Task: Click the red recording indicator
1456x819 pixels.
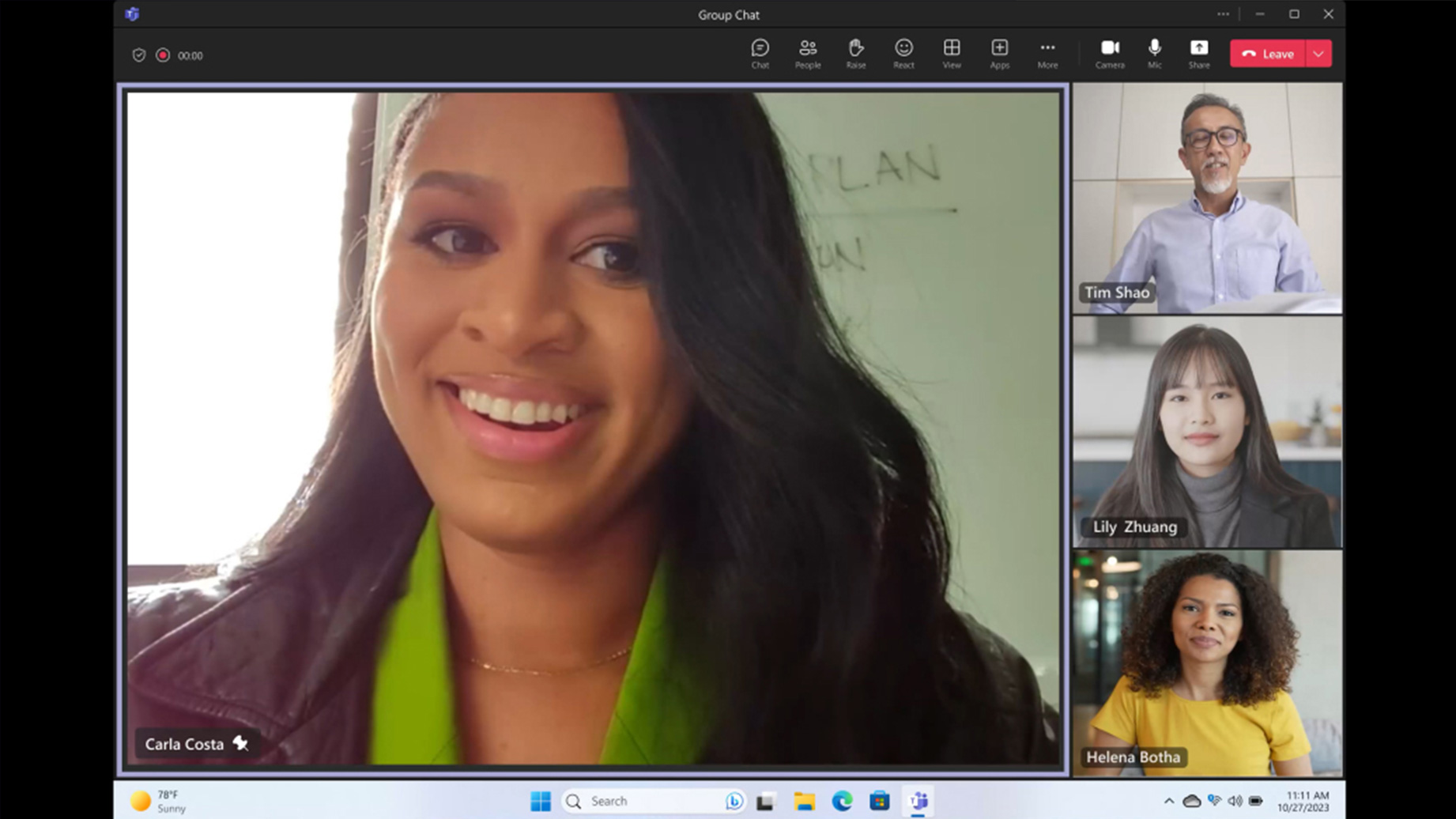Action: (163, 55)
